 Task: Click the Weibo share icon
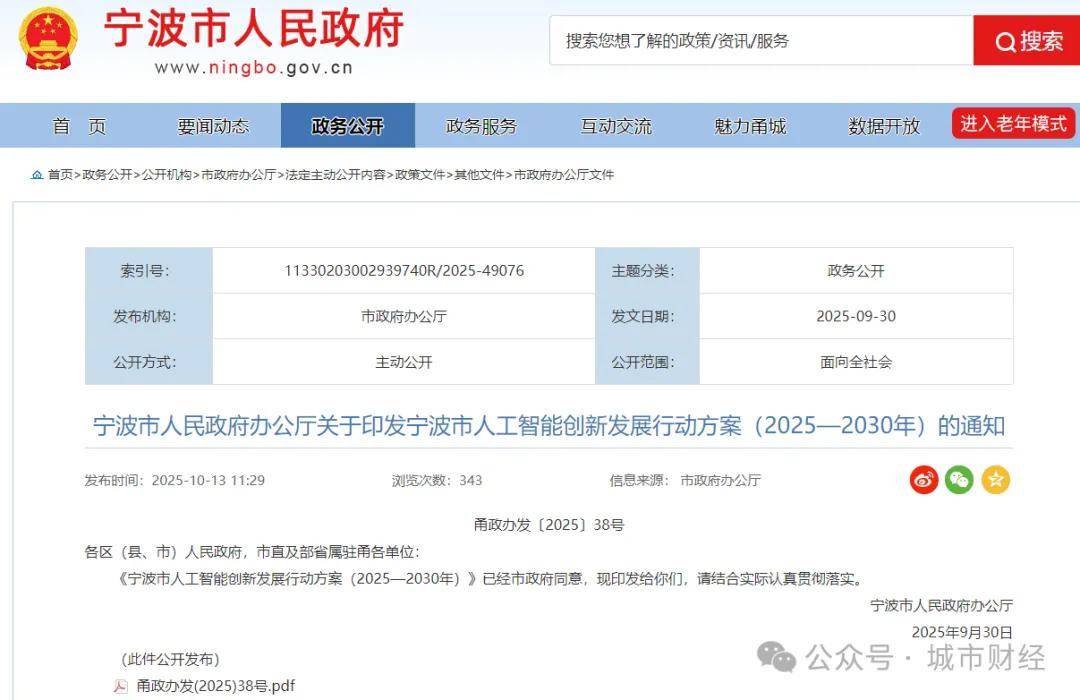coord(924,480)
